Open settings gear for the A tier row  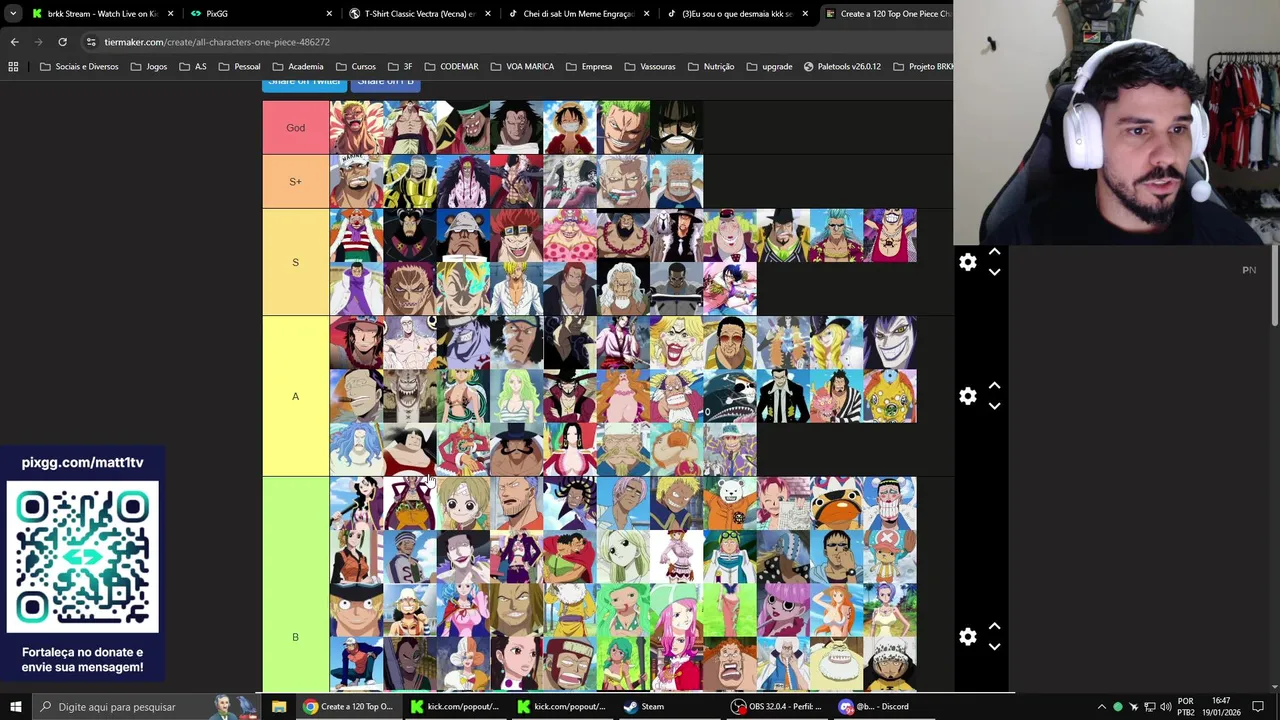967,396
